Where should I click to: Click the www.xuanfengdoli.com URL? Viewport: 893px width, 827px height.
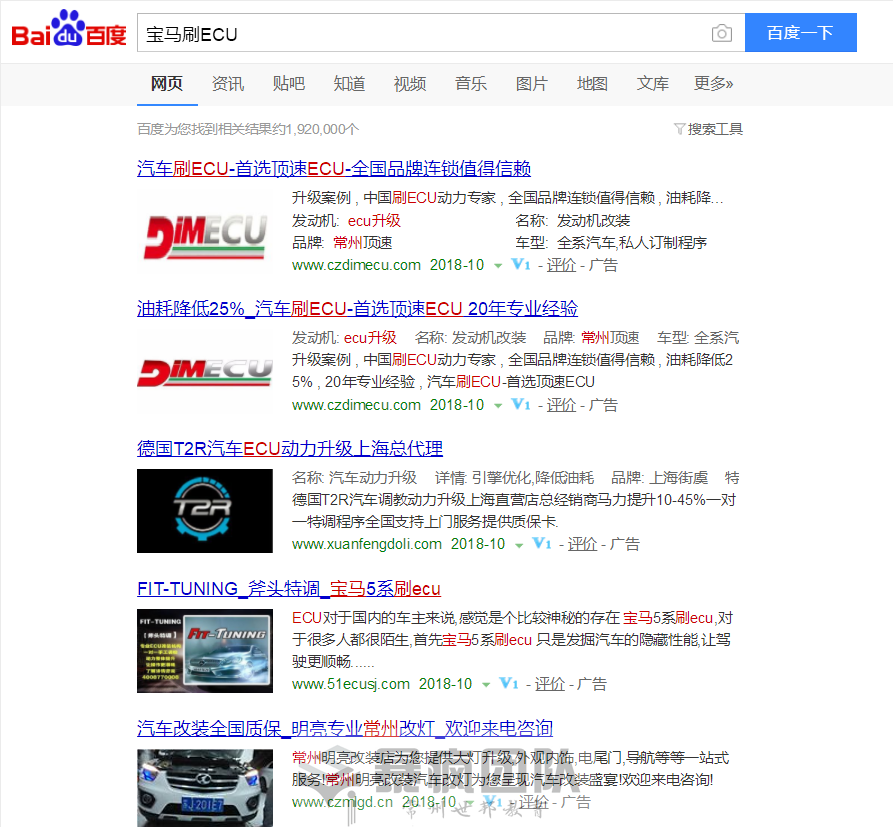367,544
